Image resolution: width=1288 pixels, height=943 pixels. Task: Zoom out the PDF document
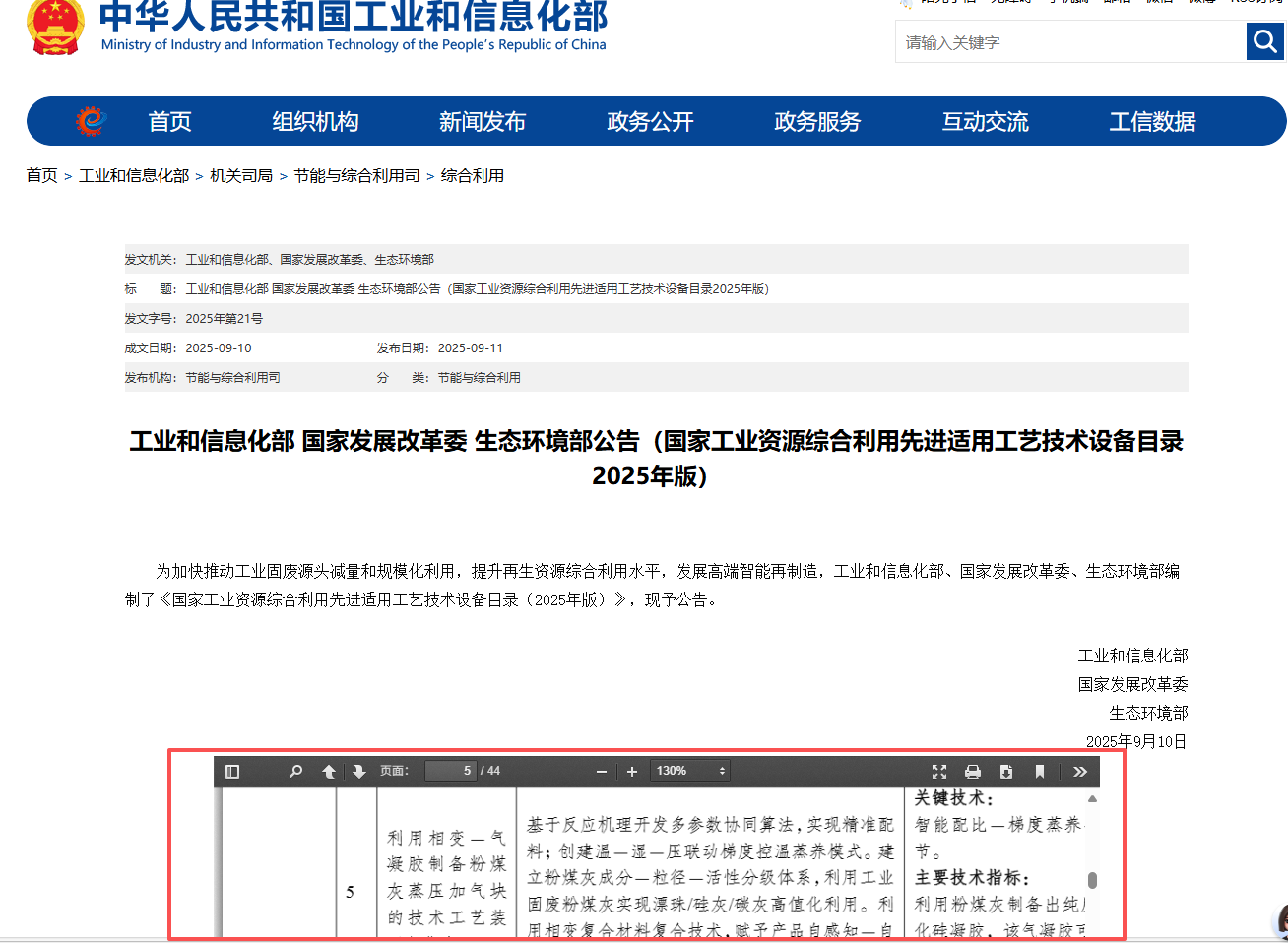point(602,772)
